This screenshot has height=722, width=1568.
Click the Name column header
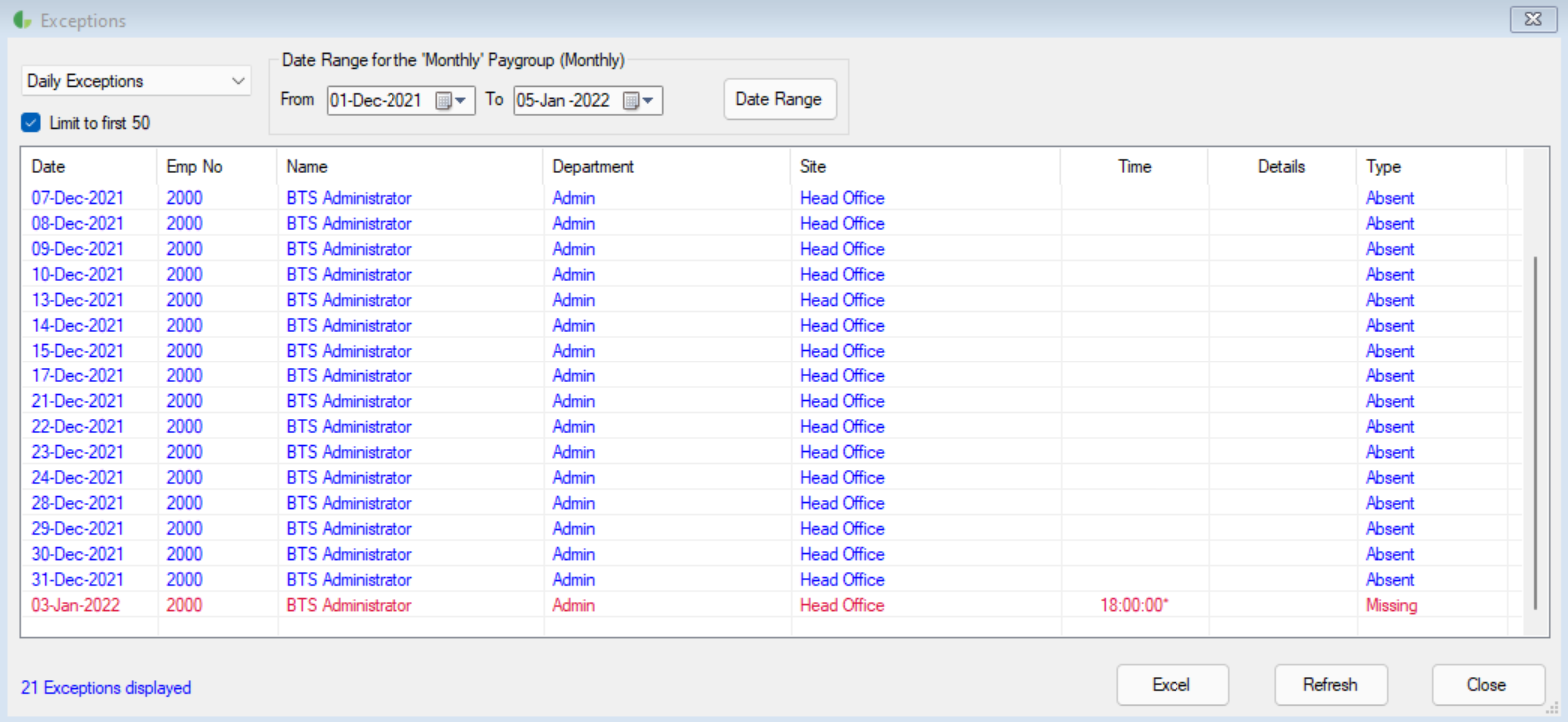(x=307, y=167)
